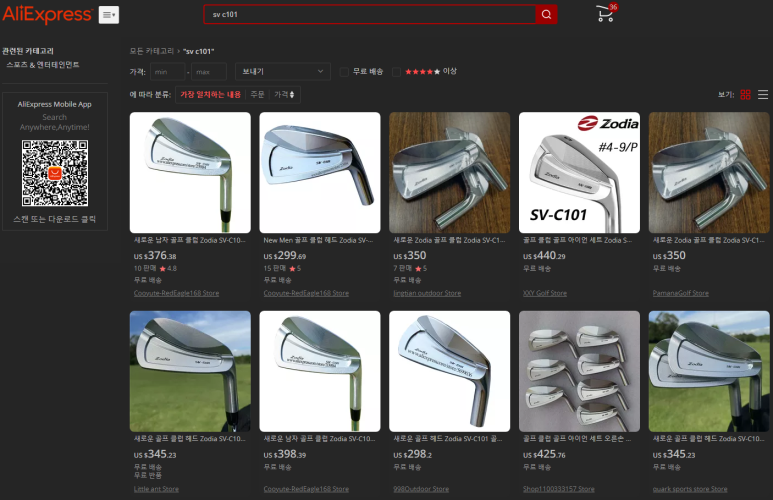Open the US $425.76 iron set thumbnail
This screenshot has height=500, width=773.
pyautogui.click(x=579, y=371)
